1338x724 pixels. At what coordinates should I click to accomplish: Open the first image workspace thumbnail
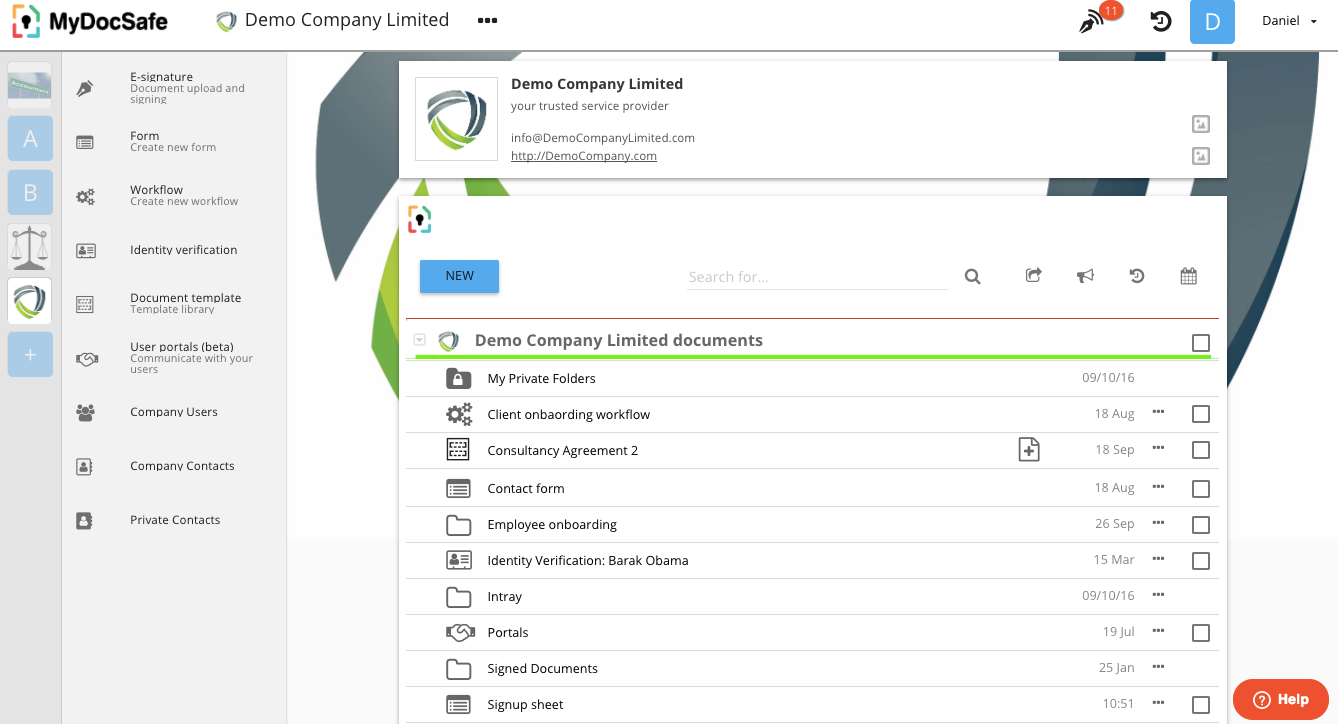coord(30,84)
